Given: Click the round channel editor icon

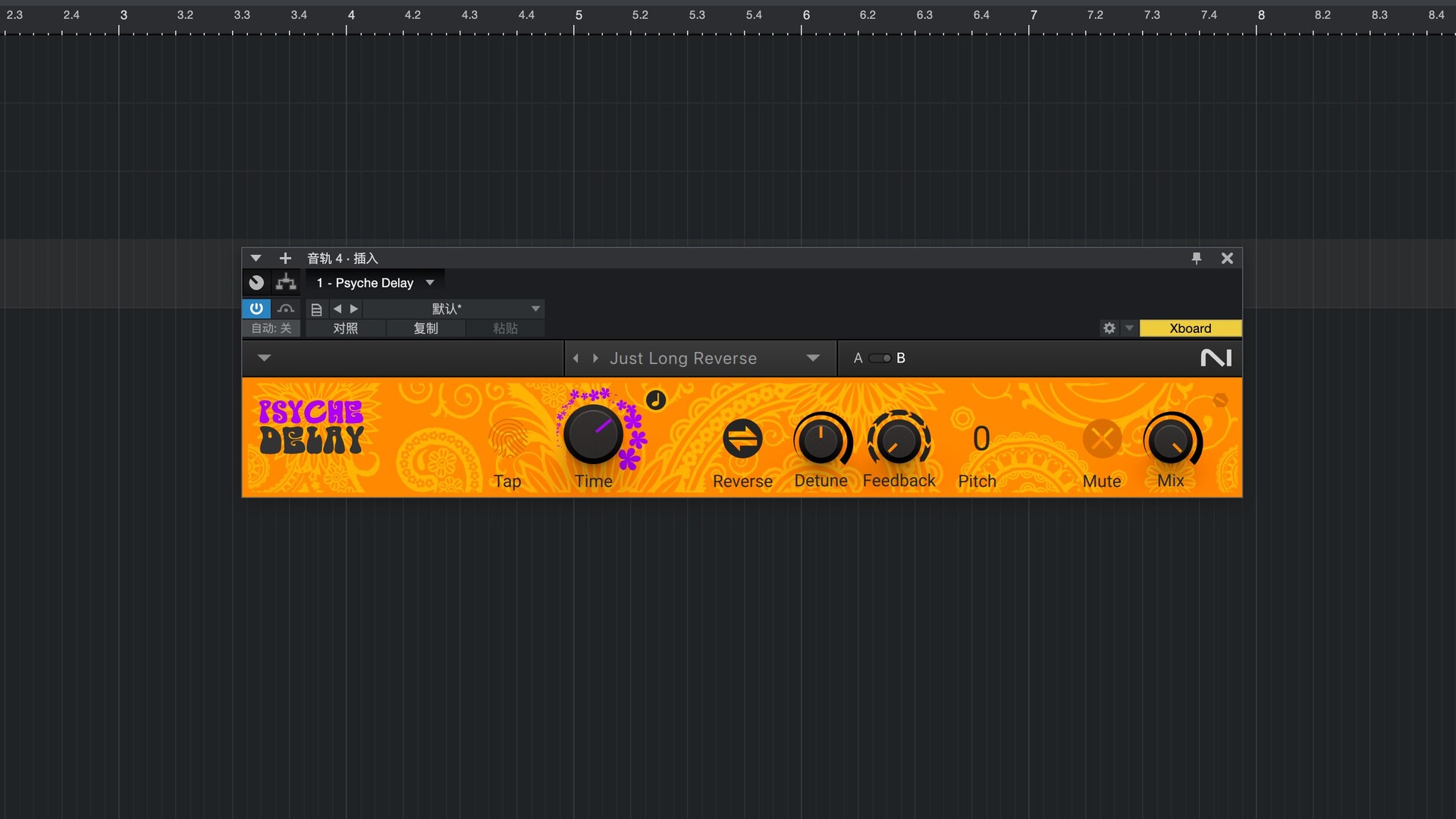Looking at the screenshot, I should [256, 283].
